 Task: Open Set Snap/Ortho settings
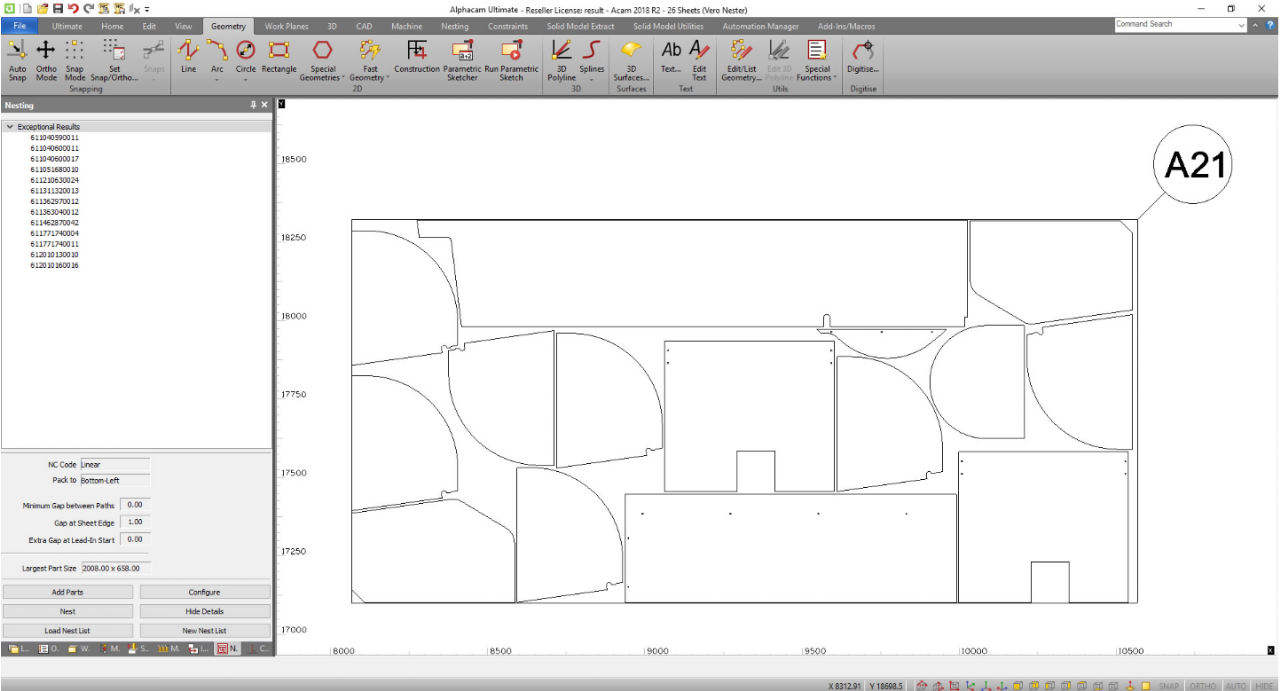(114, 60)
